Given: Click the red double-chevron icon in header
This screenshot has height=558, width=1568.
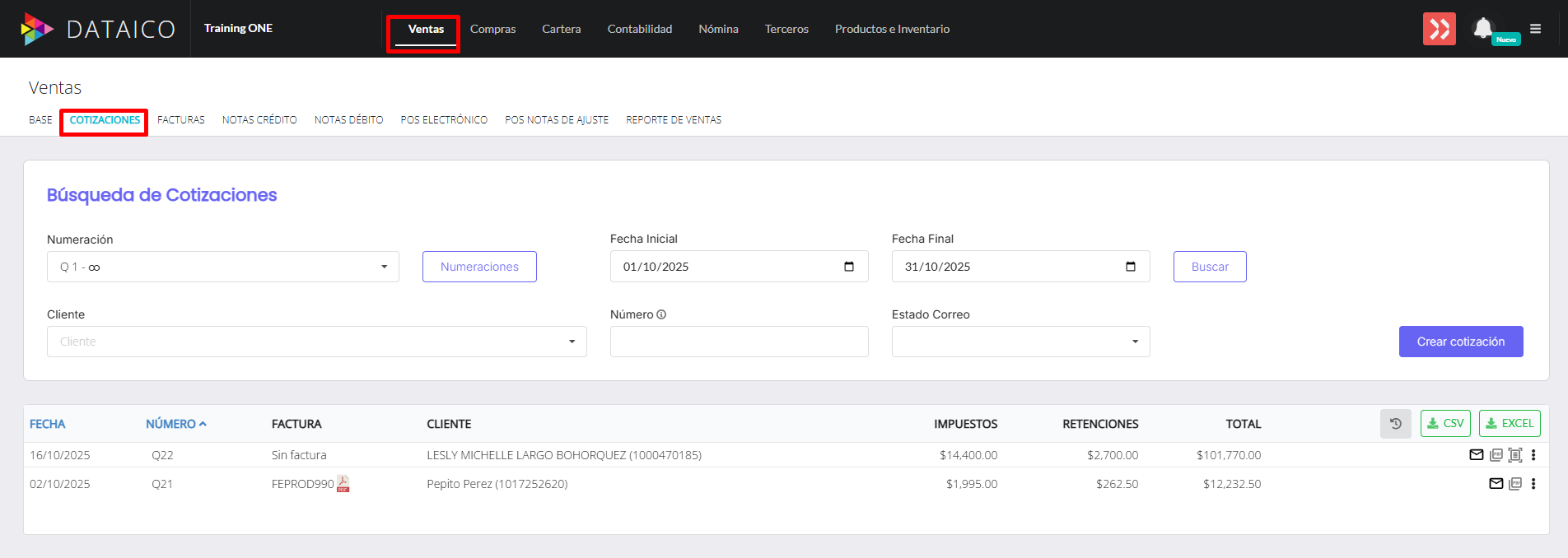Looking at the screenshot, I should click(x=1439, y=29).
